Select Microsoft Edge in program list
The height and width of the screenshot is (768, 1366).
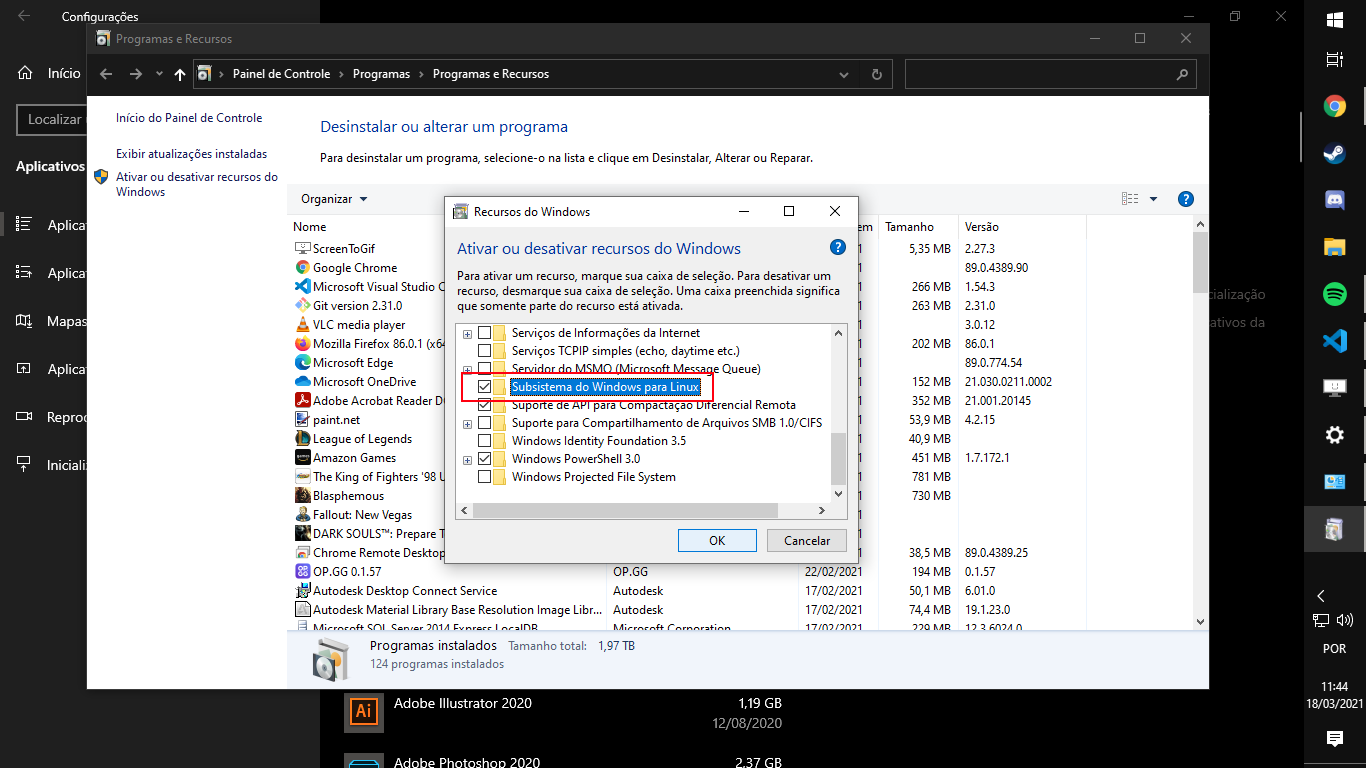tap(352, 362)
